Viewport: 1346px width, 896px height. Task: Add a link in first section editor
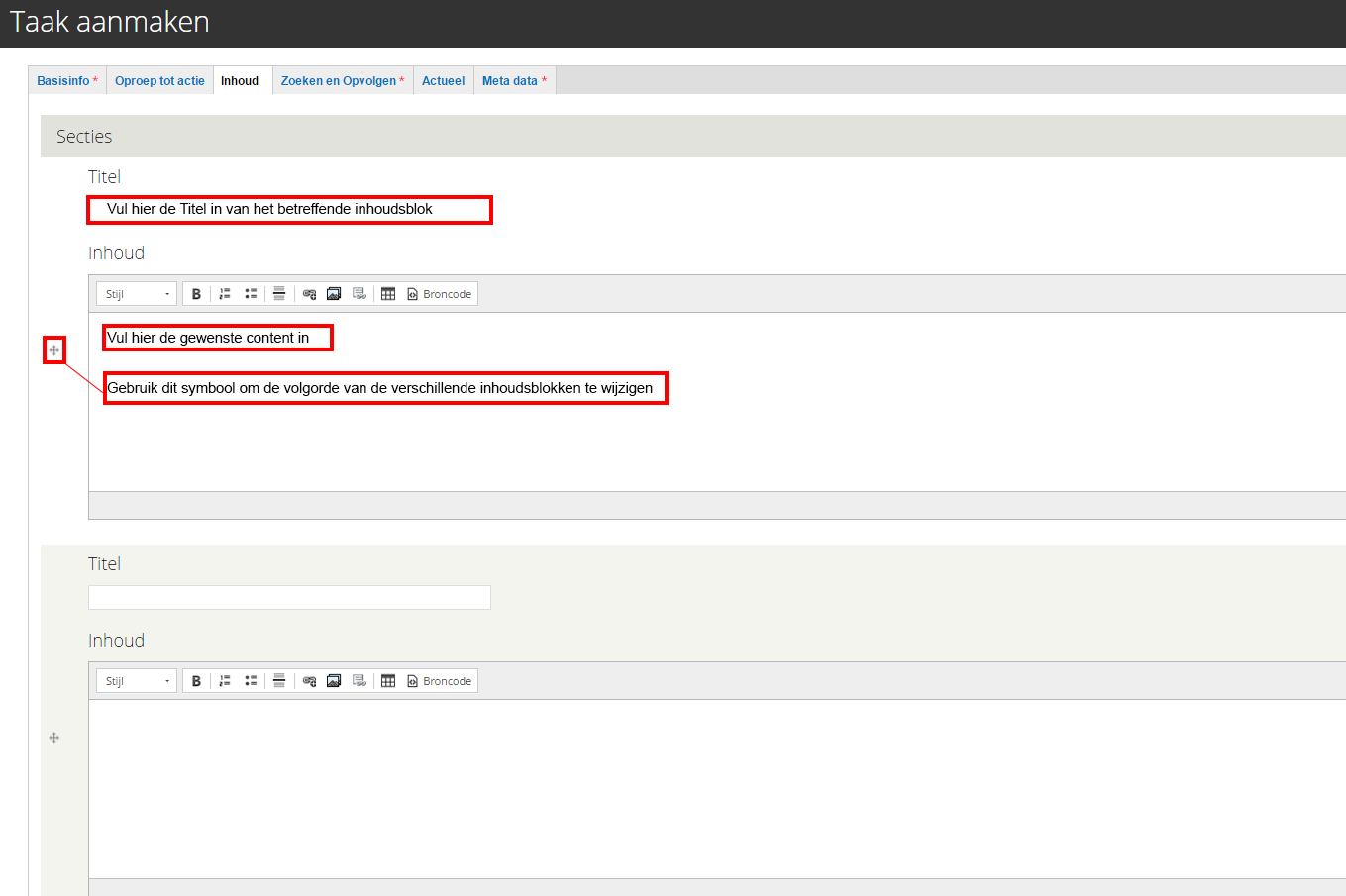pos(309,294)
